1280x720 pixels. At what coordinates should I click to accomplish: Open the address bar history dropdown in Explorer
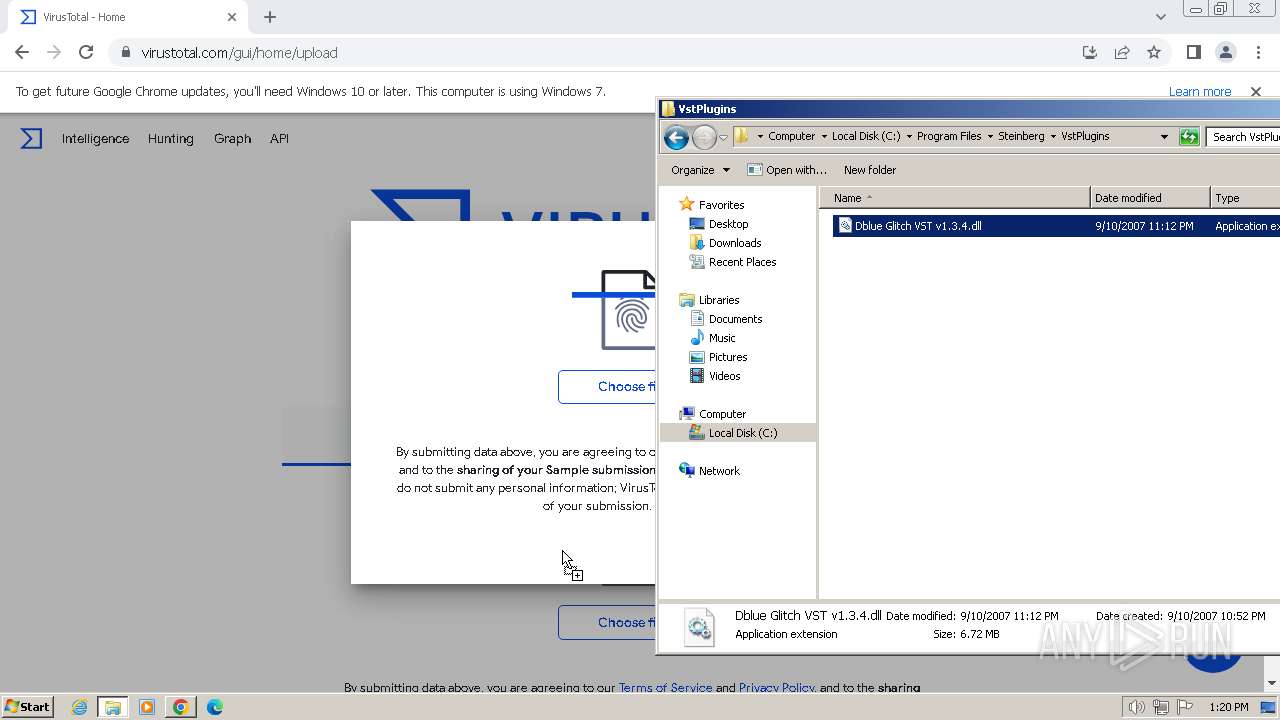tap(1164, 137)
